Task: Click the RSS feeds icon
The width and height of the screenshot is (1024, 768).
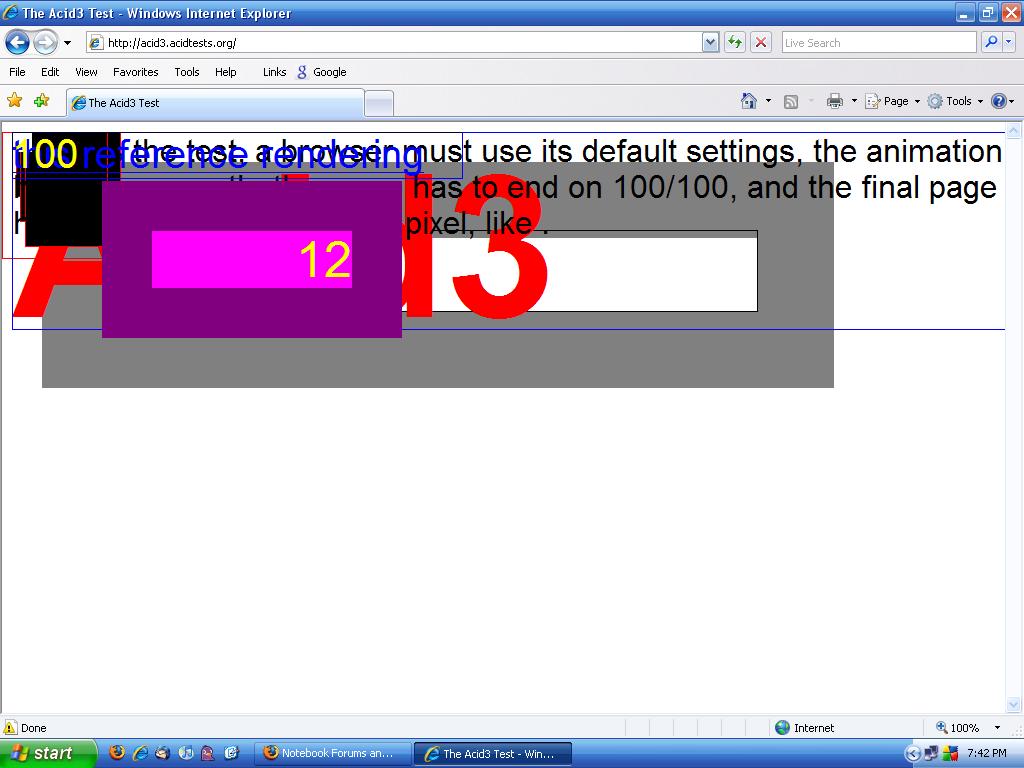Action: pyautogui.click(x=791, y=101)
